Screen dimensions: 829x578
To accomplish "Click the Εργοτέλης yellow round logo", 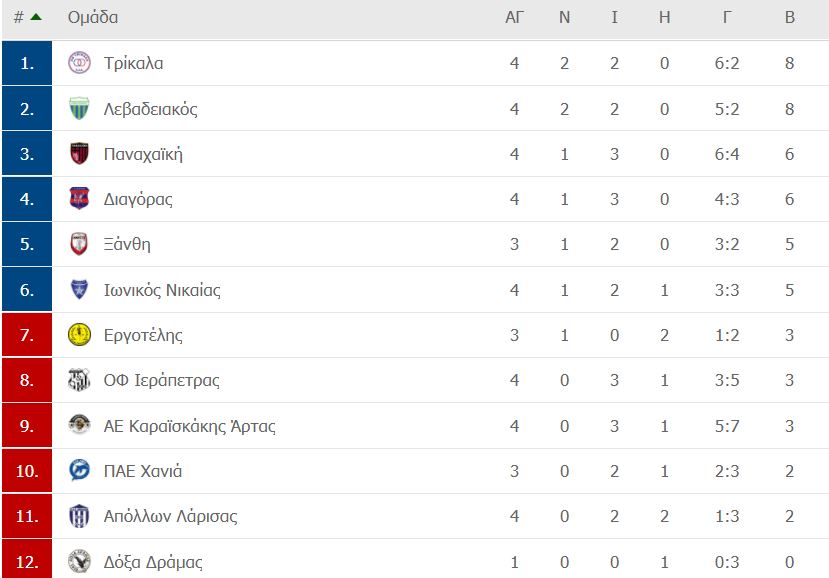I will coord(79,335).
